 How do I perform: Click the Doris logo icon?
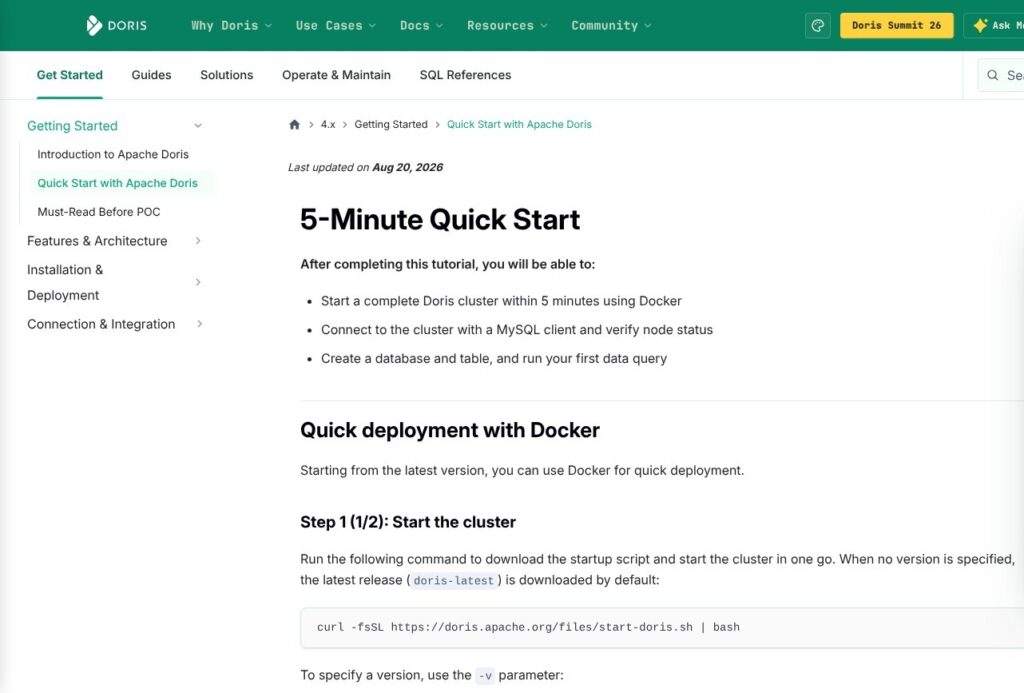pyautogui.click(x=94, y=25)
